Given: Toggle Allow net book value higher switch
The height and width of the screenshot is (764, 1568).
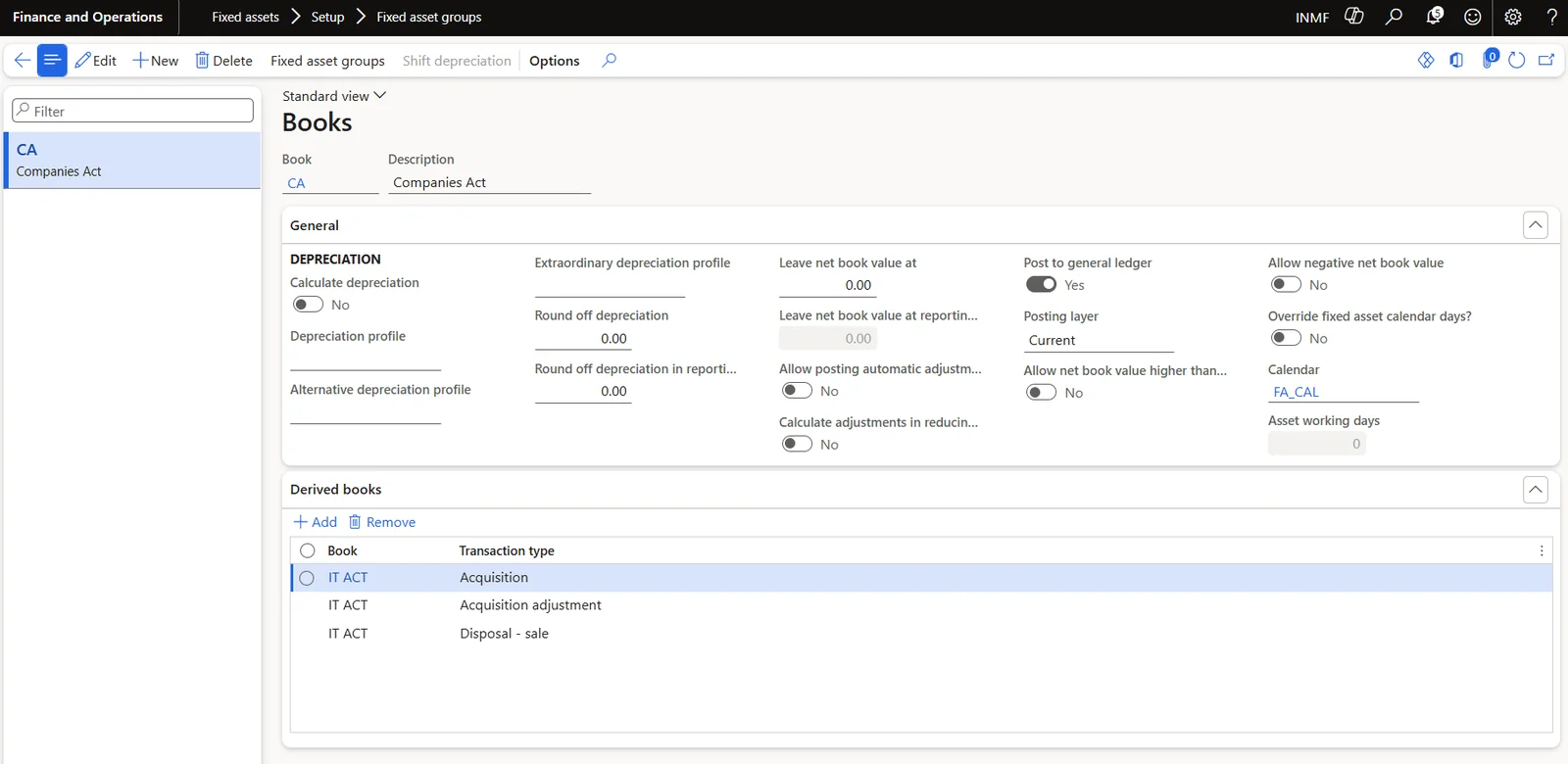Looking at the screenshot, I should click(1041, 392).
